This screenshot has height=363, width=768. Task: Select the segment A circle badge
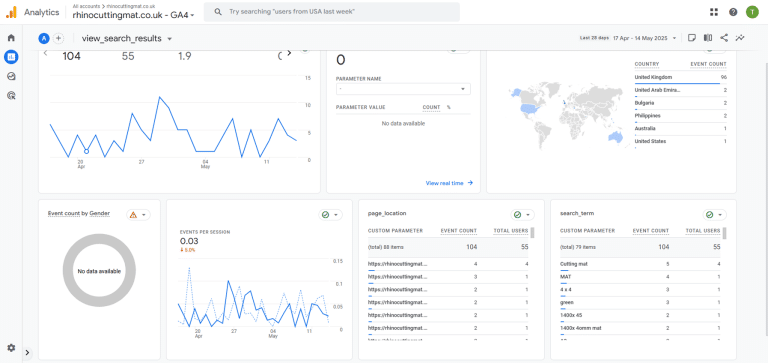click(44, 38)
